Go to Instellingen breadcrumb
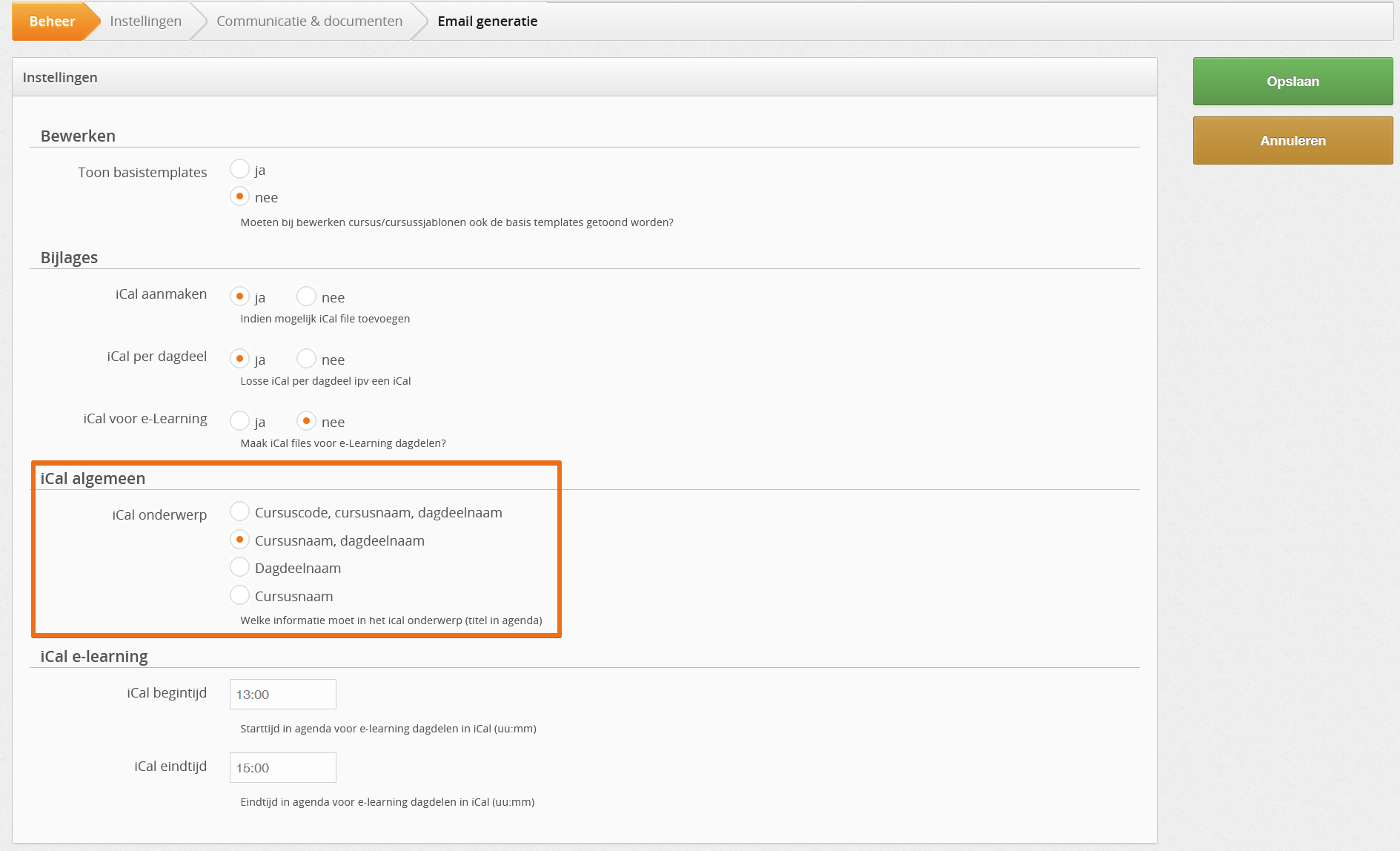1400x851 pixels. coord(146,21)
